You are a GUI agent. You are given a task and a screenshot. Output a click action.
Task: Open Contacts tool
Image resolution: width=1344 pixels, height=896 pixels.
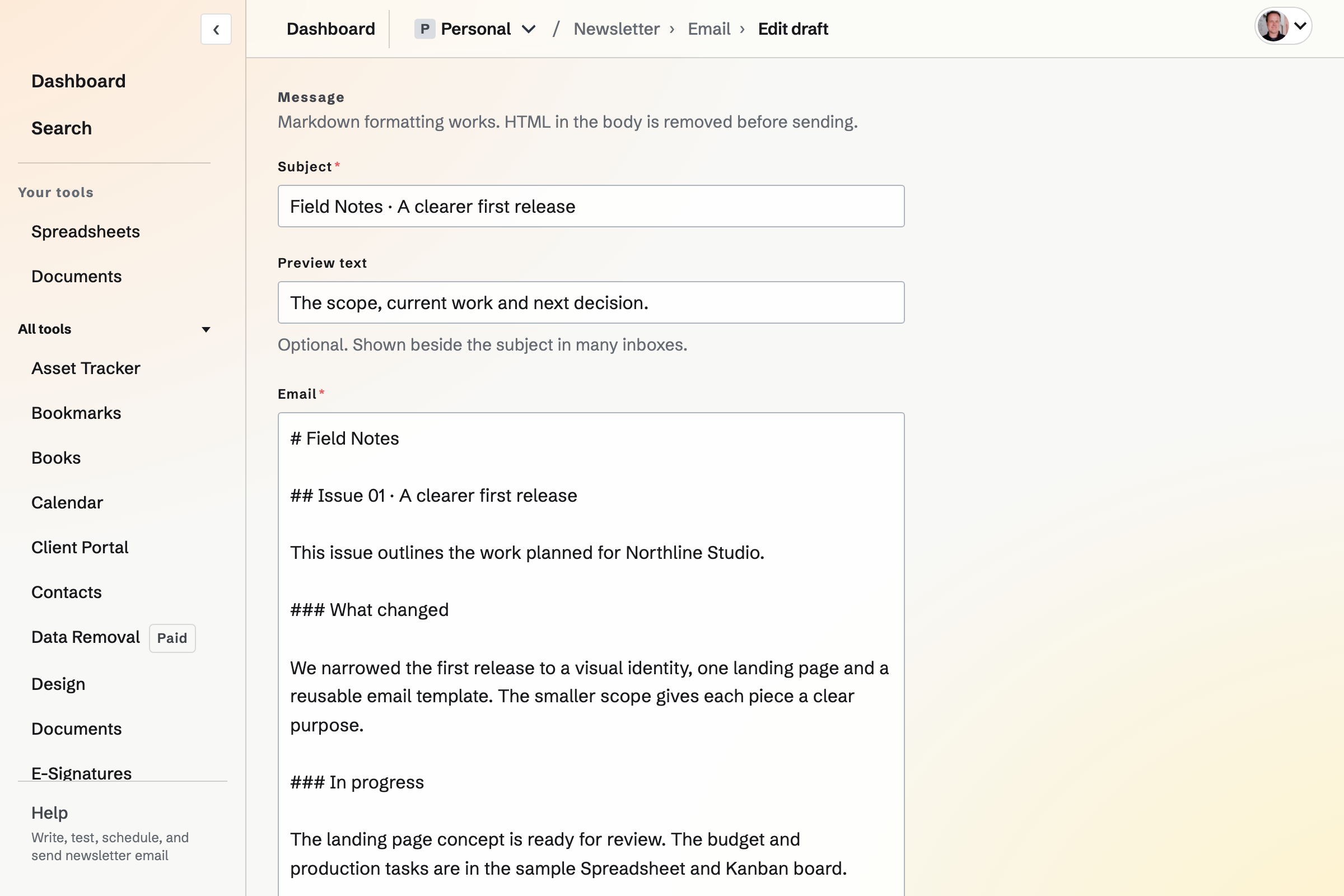tap(66, 592)
